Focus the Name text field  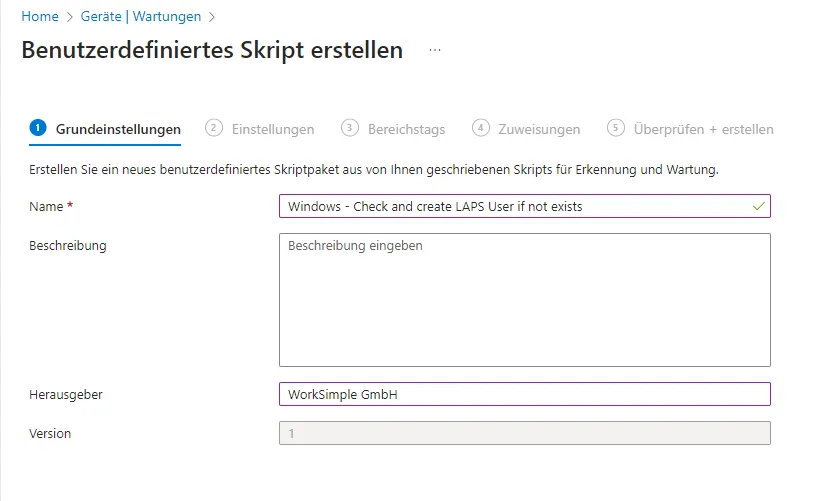click(x=515, y=206)
